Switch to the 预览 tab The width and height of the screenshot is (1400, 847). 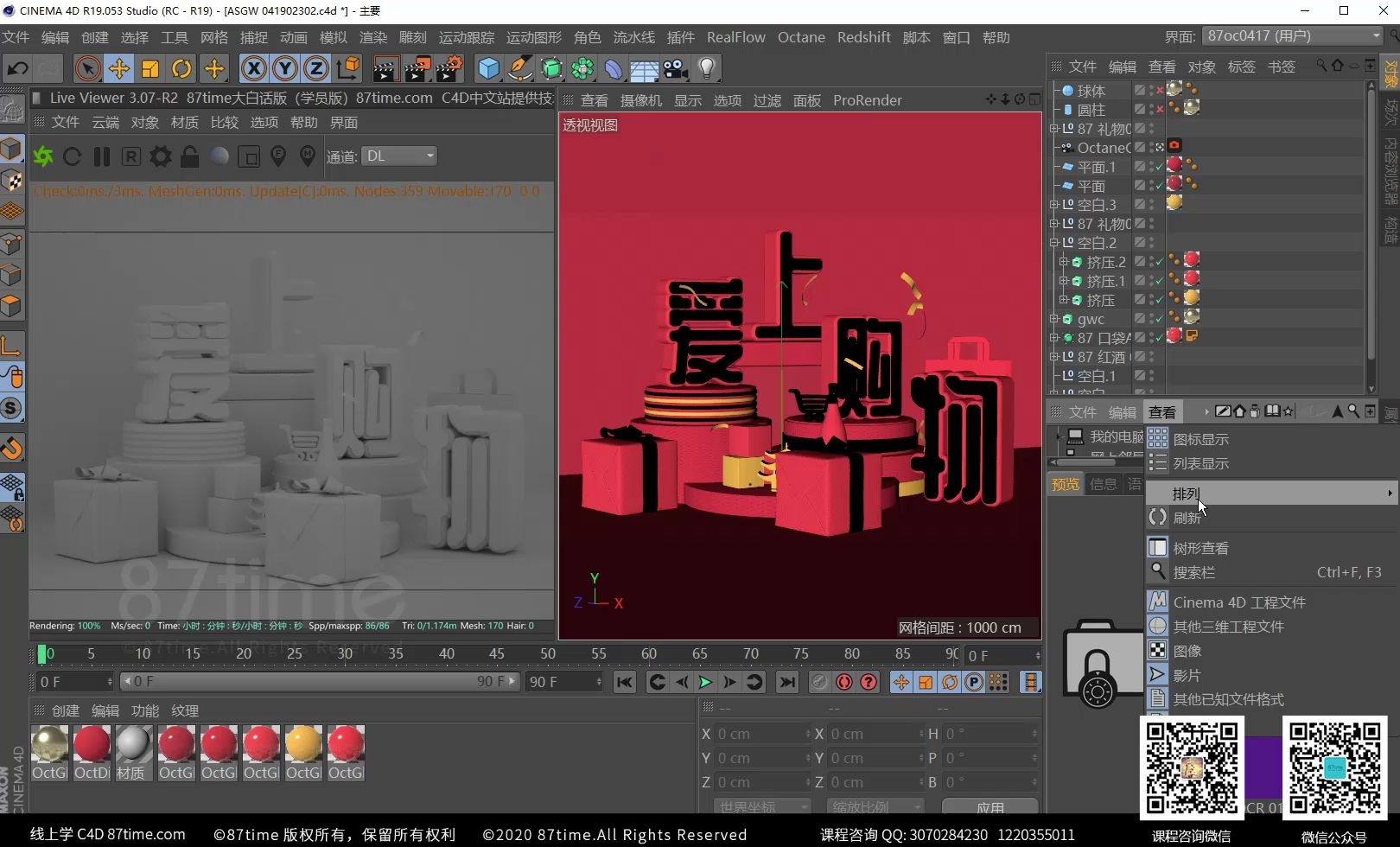click(x=1066, y=484)
